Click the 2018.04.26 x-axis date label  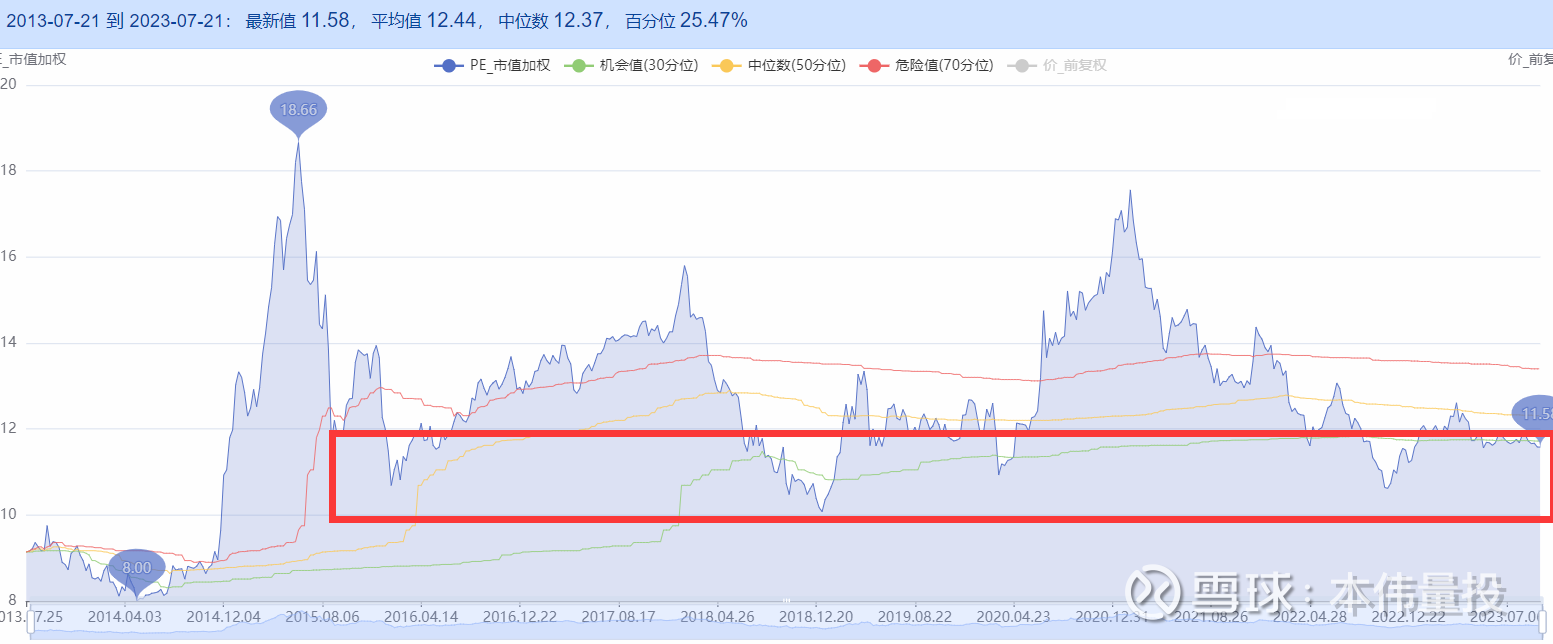tap(716, 618)
